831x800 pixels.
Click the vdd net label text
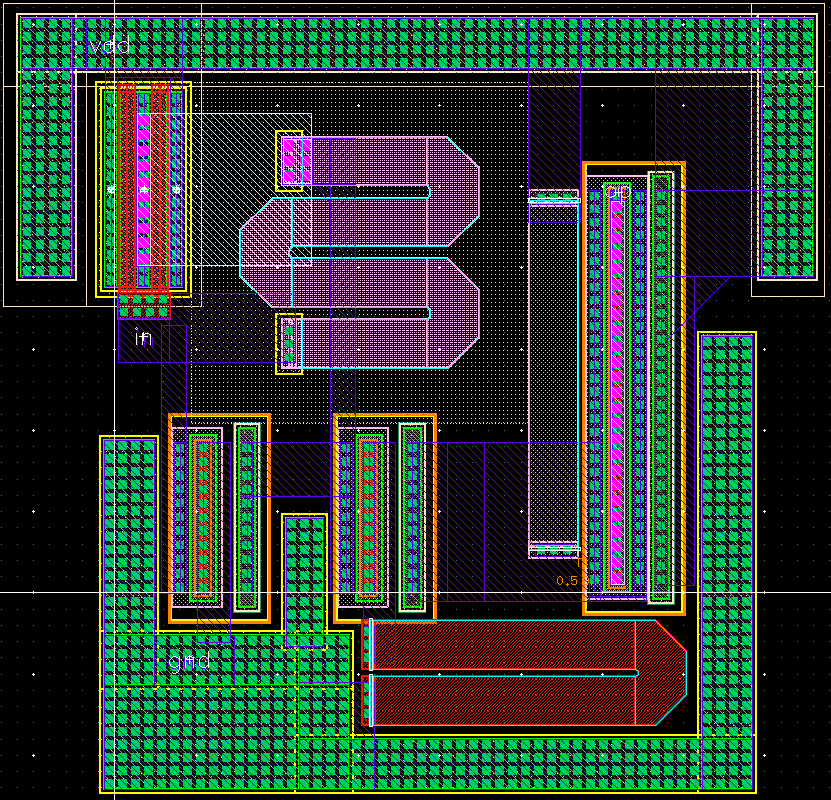[109, 45]
